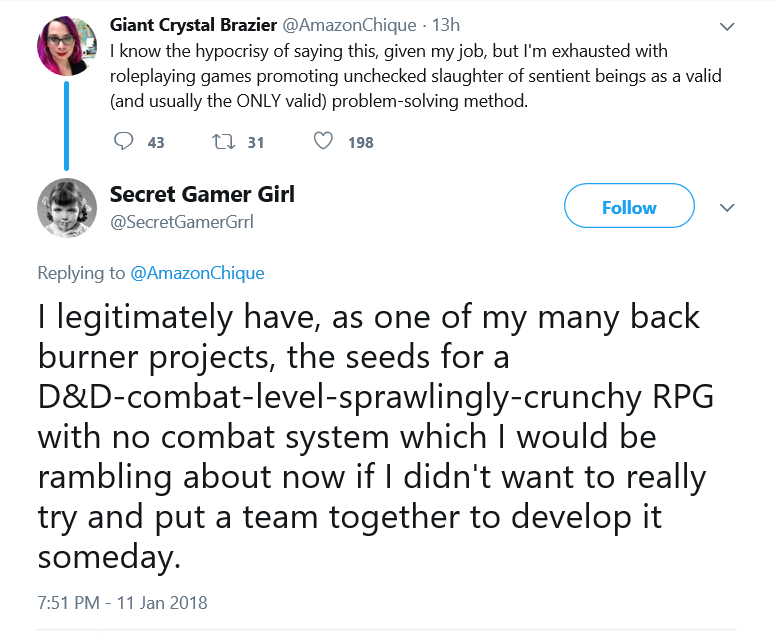Viewport: 775px width, 633px height.
Task: Like the tweet with heart icon
Action: pyautogui.click(x=323, y=141)
